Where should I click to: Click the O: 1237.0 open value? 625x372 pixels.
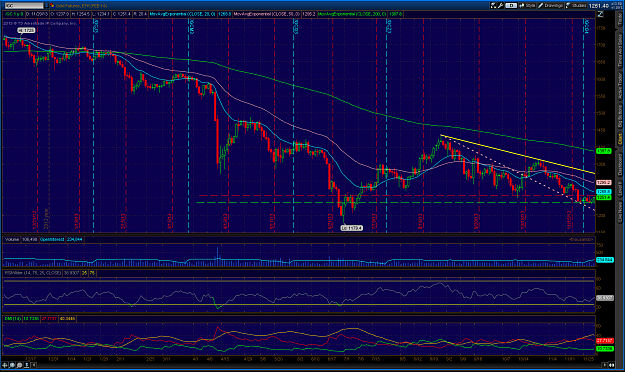pyautogui.click(x=59, y=14)
